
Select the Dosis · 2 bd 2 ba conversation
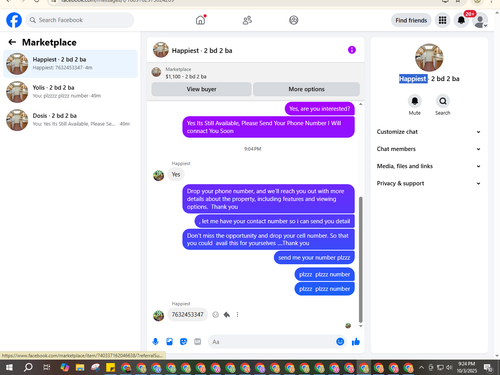[70, 120]
